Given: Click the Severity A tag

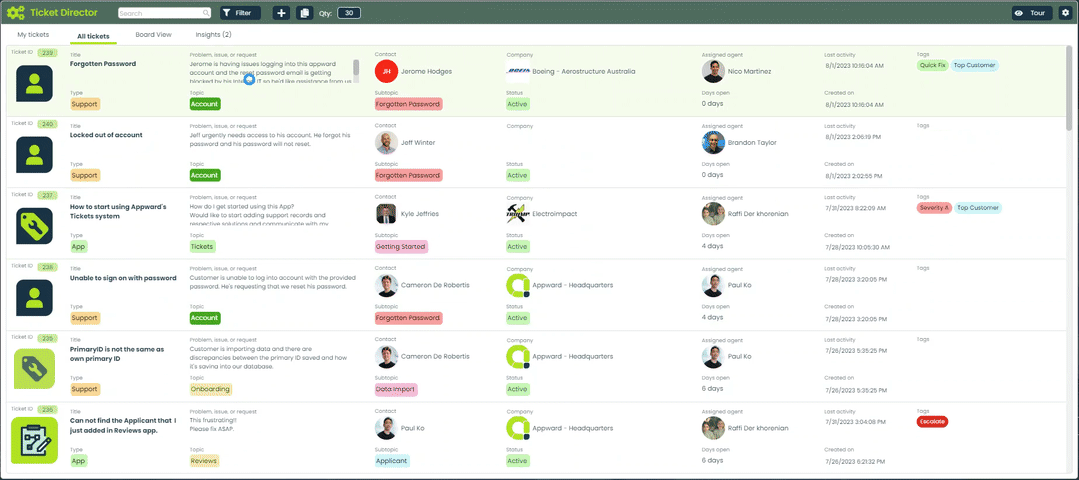Looking at the screenshot, I should point(934,208).
